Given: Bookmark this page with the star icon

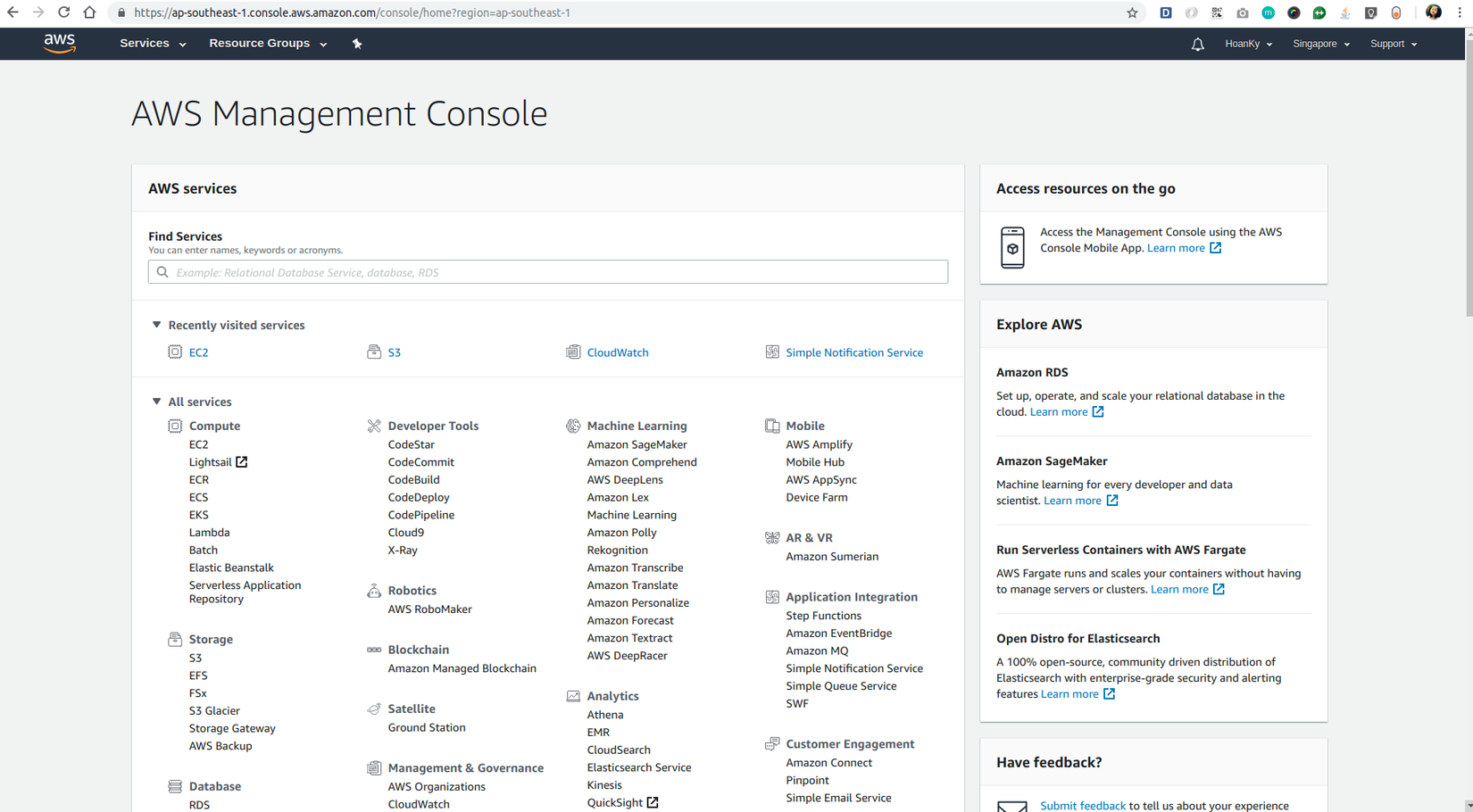Looking at the screenshot, I should (x=1132, y=12).
